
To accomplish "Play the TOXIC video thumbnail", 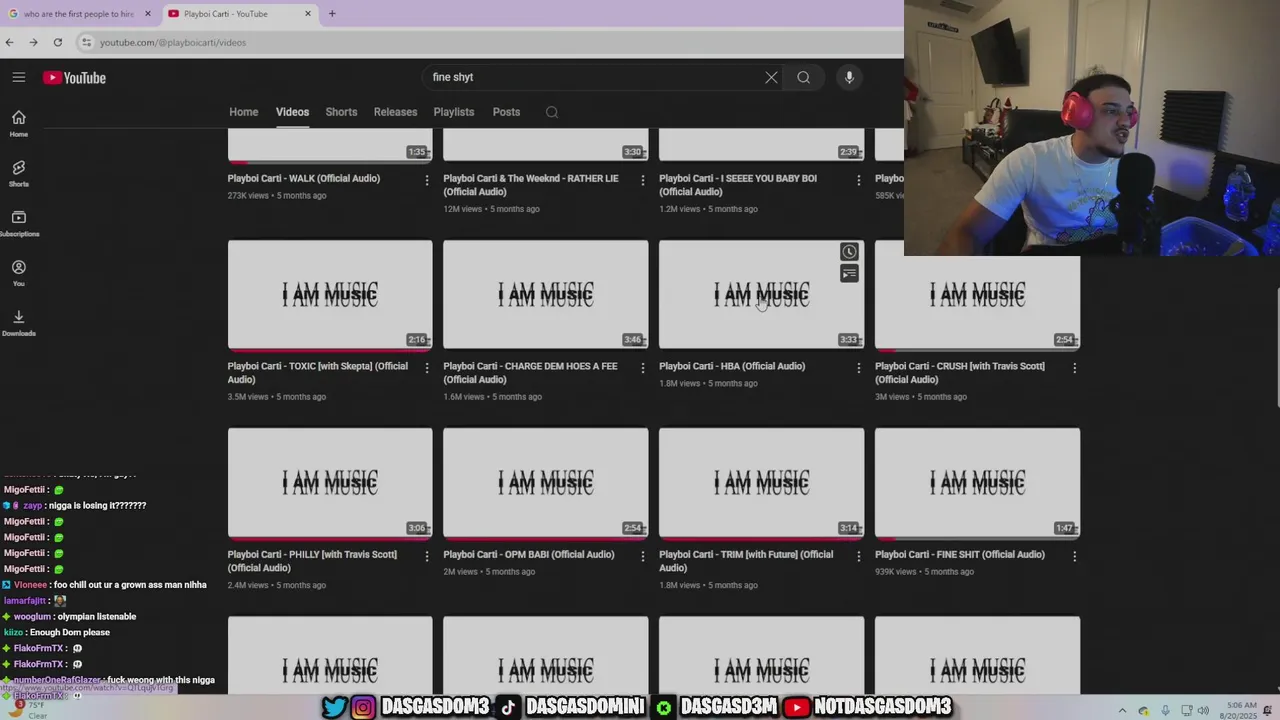I will [330, 295].
